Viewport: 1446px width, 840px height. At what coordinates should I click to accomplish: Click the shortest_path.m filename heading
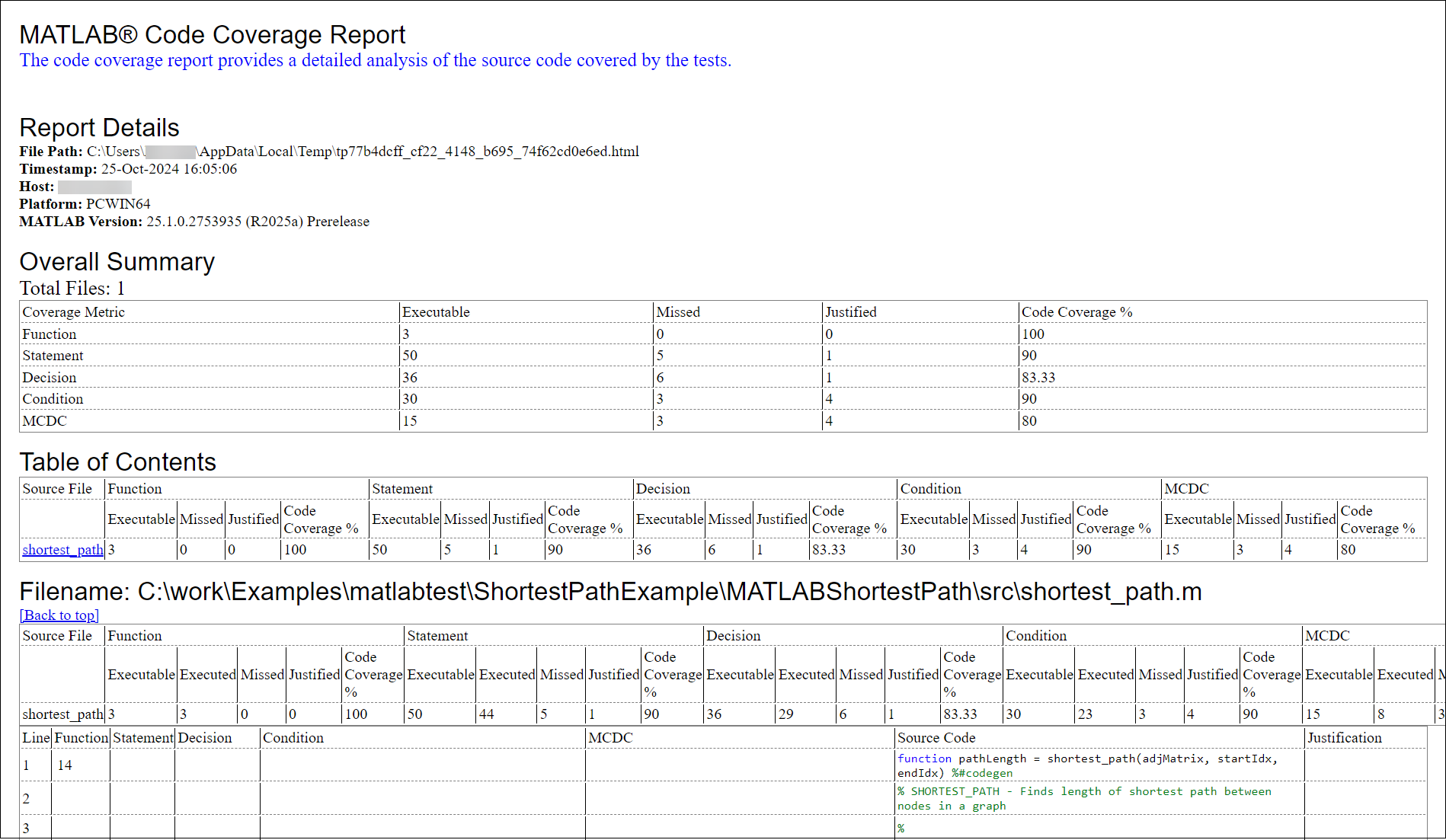point(609,591)
